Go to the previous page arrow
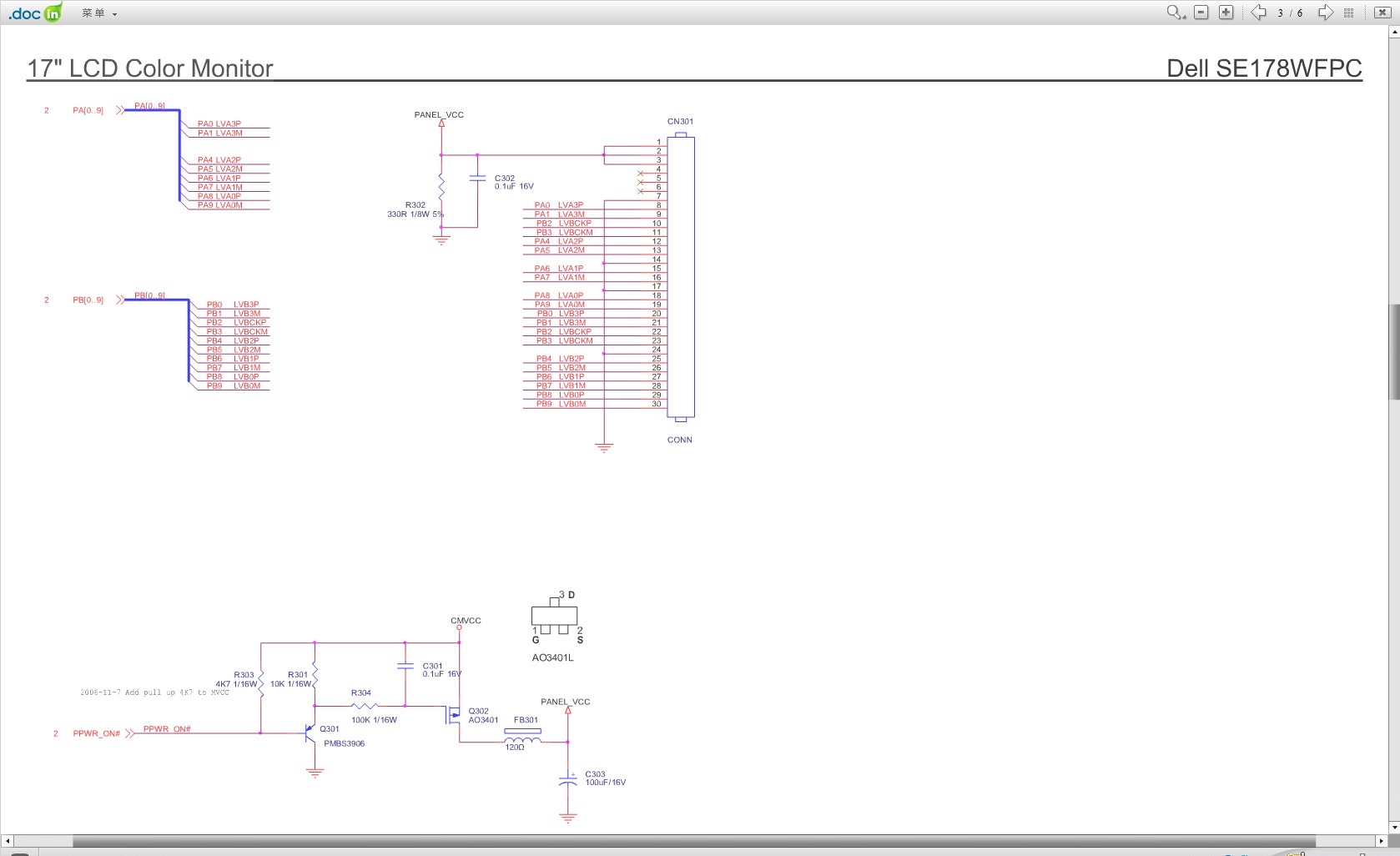Viewport: 1400px width, 856px height. coord(1258,13)
